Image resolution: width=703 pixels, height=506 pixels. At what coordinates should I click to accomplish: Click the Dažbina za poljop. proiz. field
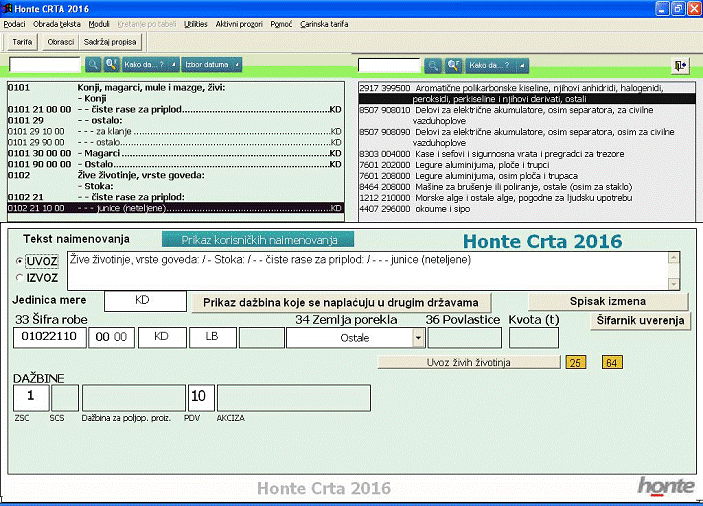134,397
